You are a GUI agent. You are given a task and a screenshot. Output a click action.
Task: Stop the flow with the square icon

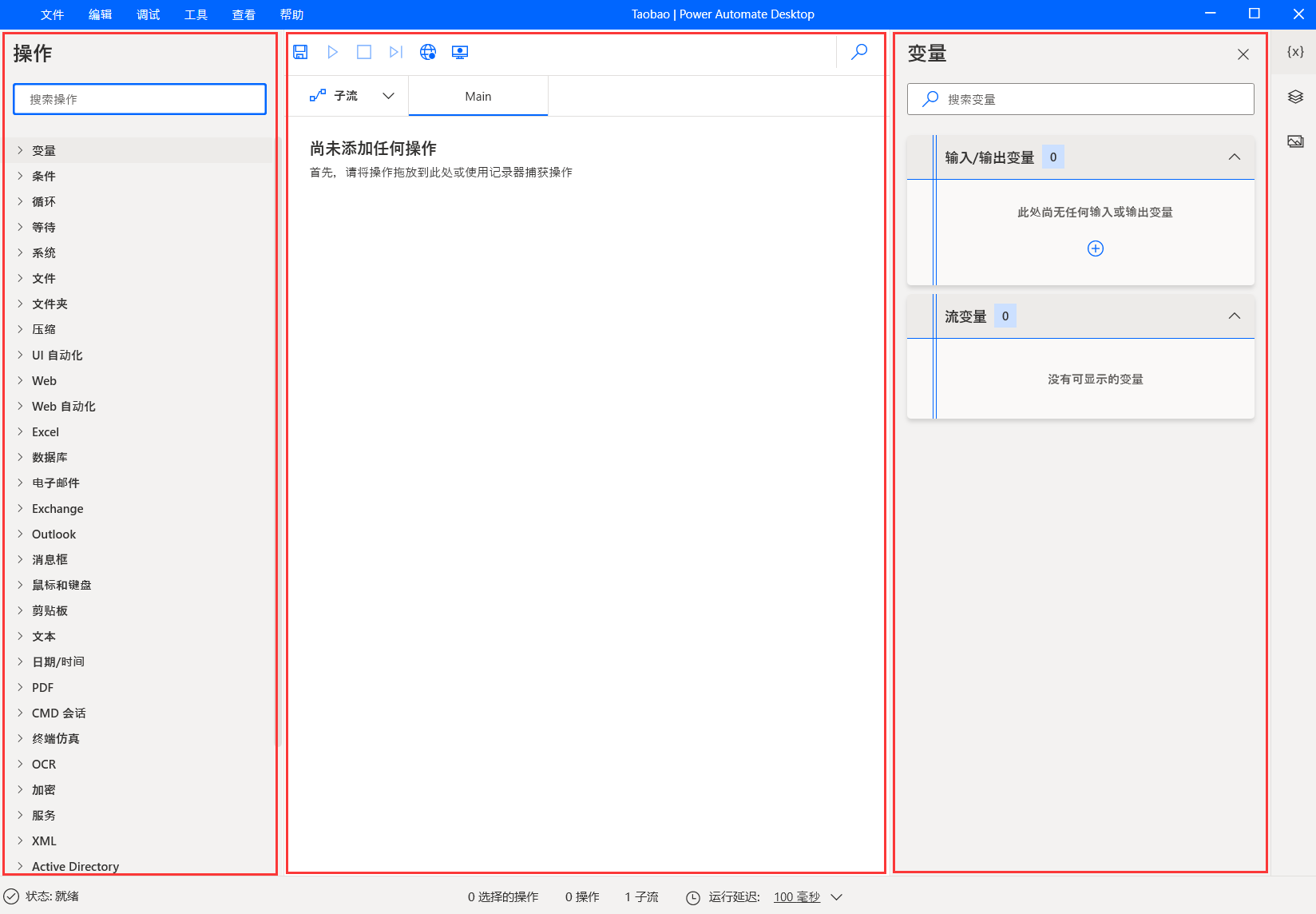pos(364,52)
